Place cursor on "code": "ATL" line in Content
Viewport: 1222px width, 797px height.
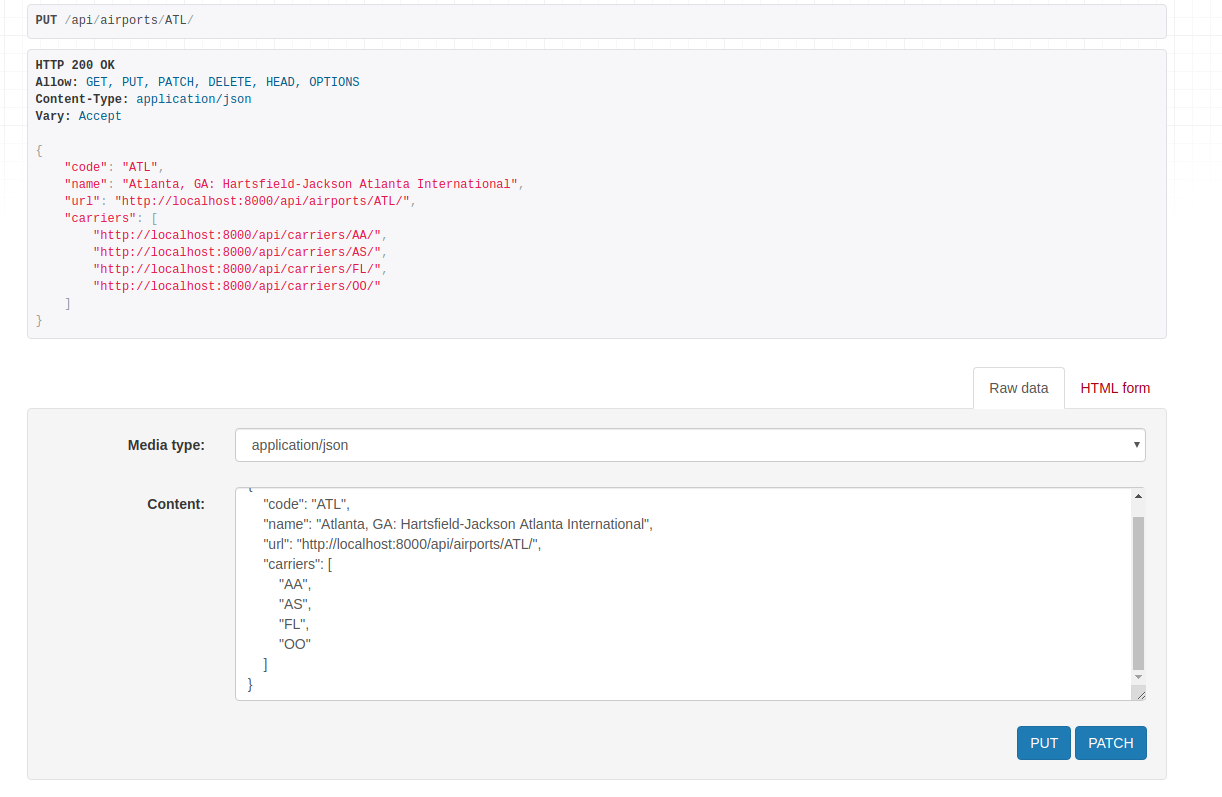coord(307,504)
